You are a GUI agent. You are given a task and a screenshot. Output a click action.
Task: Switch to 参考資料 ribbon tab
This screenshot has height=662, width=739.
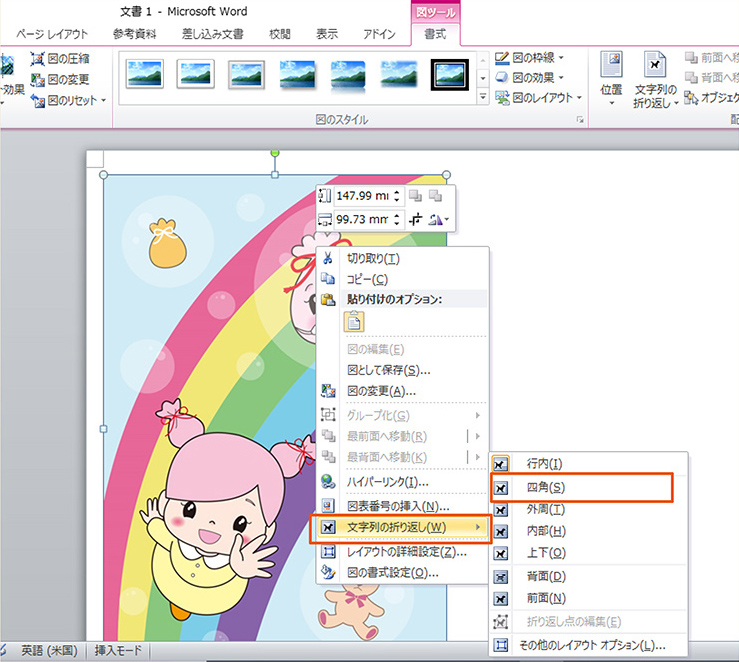click(x=134, y=34)
